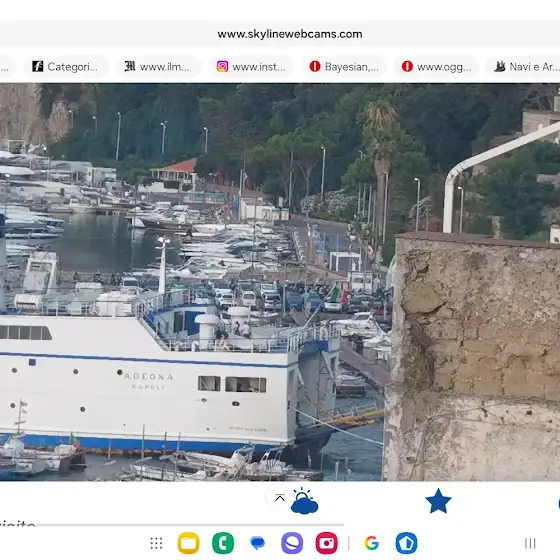This screenshot has width=560, height=560.
Task: Open the Categori... bookmark
Action: 65,67
